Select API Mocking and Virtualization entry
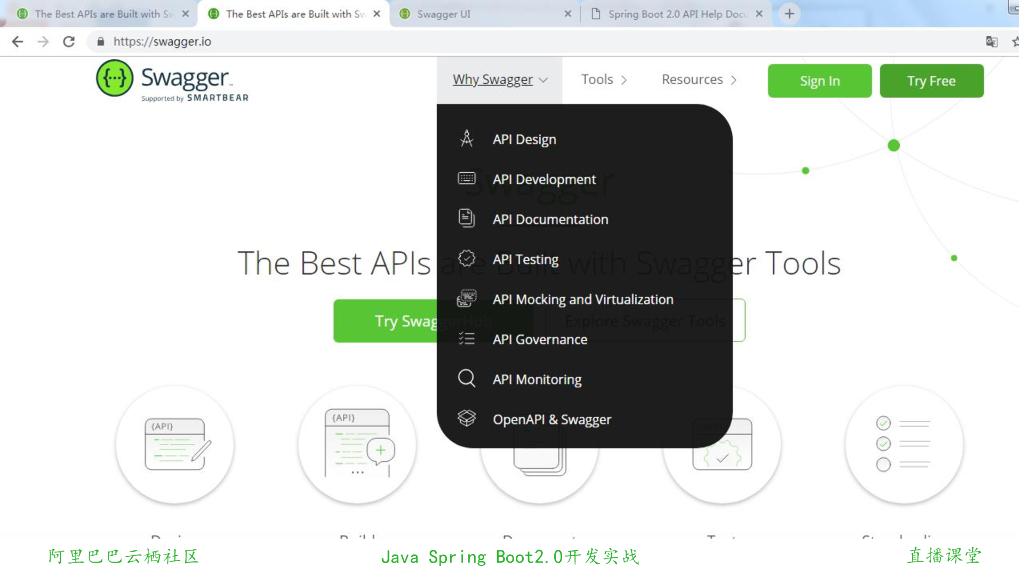 [585, 299]
